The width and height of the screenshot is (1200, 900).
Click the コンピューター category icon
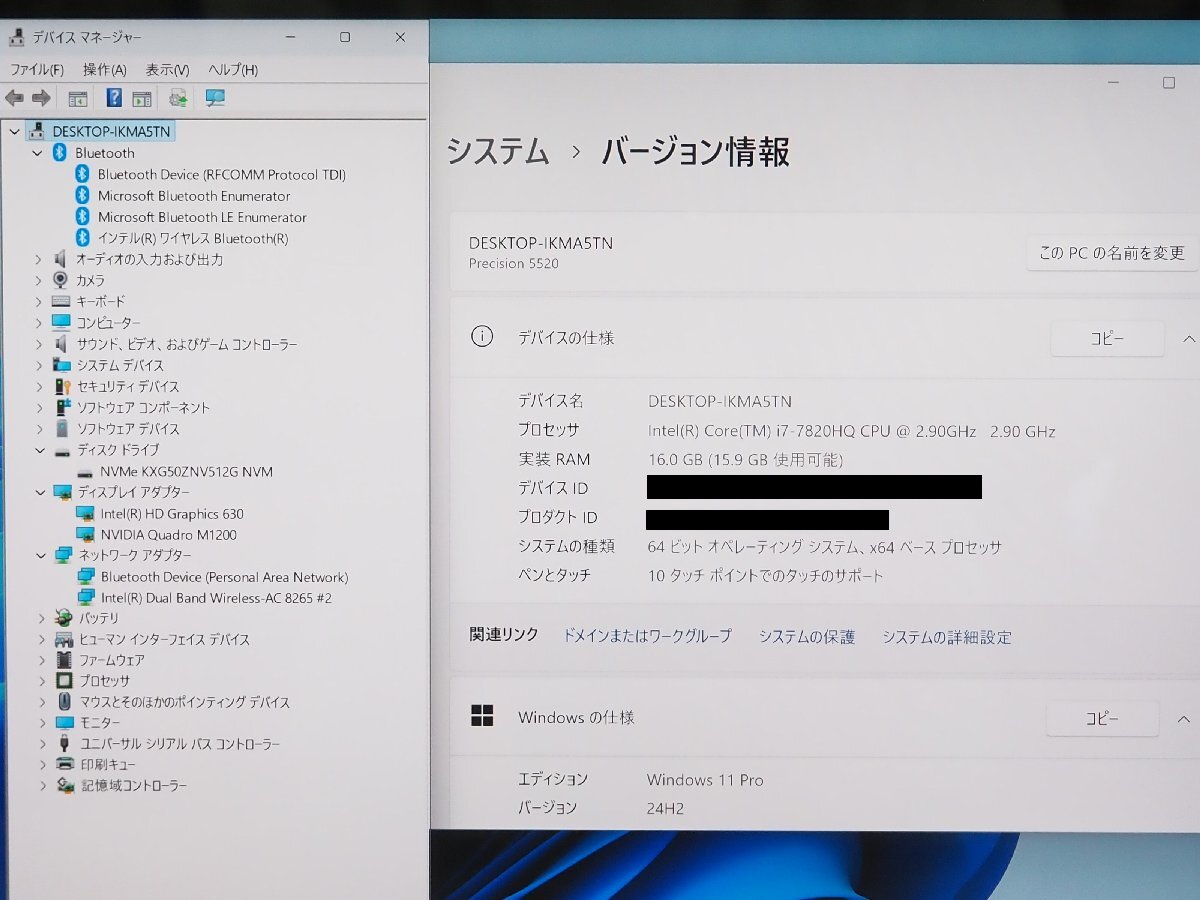tap(62, 322)
